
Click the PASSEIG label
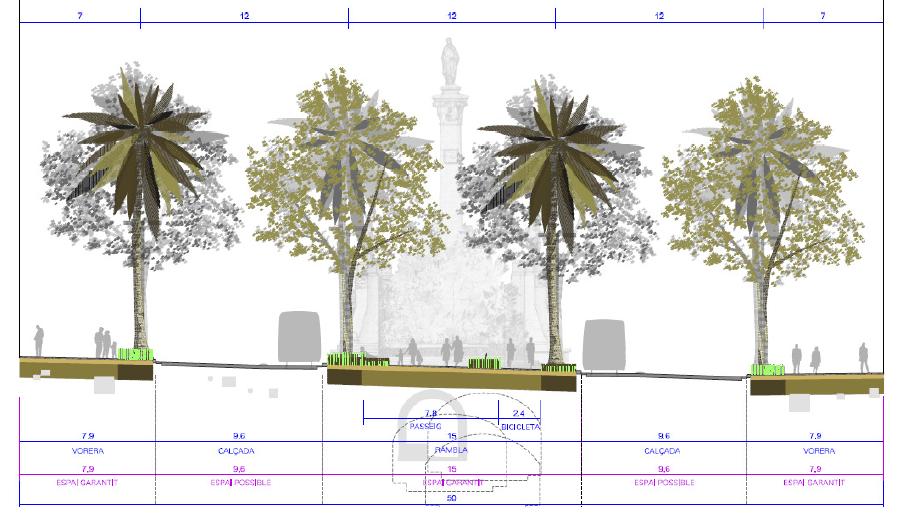[423, 426]
